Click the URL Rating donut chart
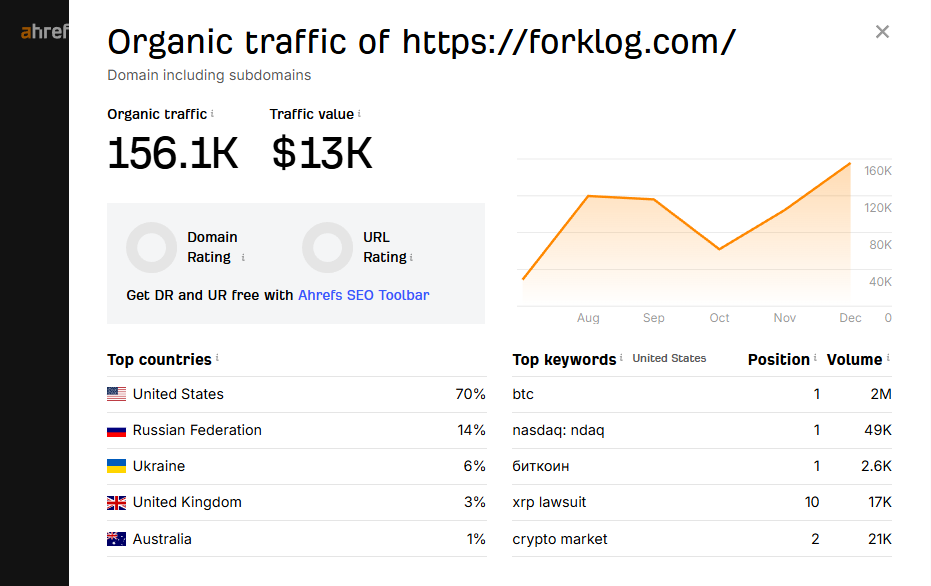 327,247
